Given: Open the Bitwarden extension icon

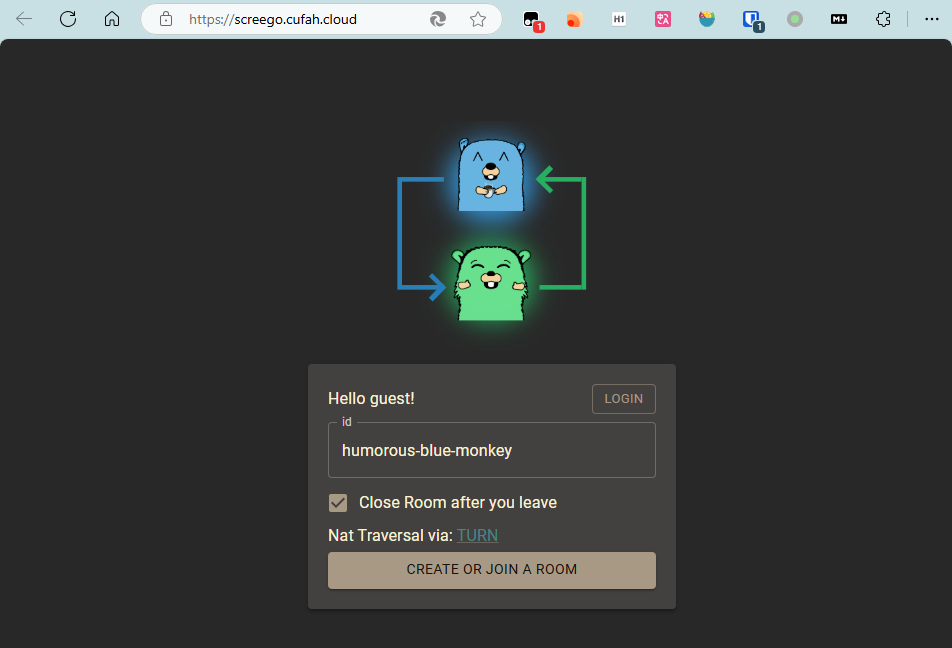Looking at the screenshot, I should pyautogui.click(x=752, y=19).
